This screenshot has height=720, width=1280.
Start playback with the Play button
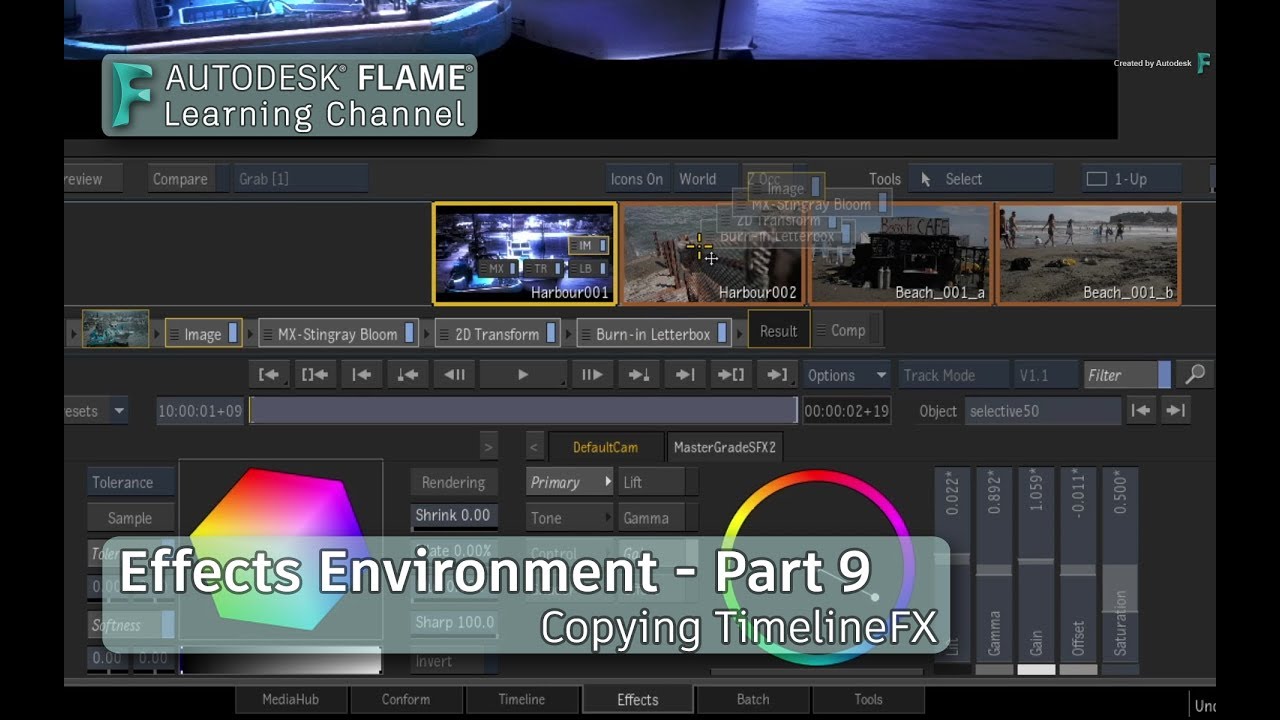coord(522,375)
